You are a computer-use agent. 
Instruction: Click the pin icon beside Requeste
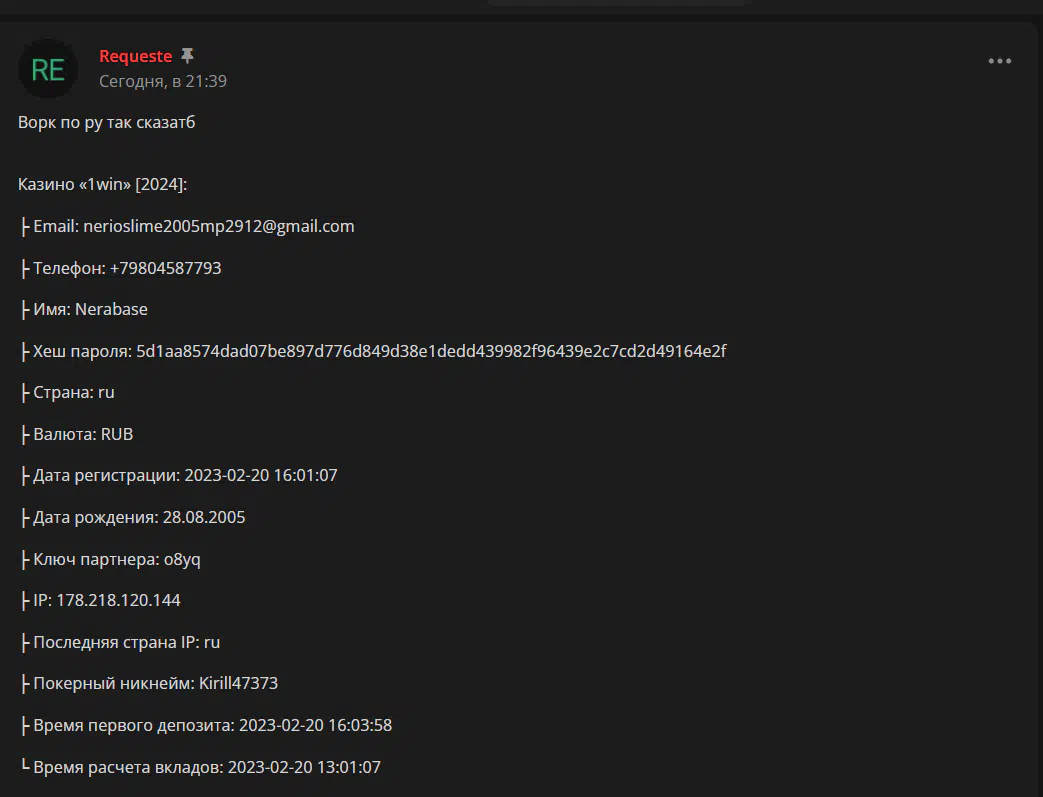[188, 56]
